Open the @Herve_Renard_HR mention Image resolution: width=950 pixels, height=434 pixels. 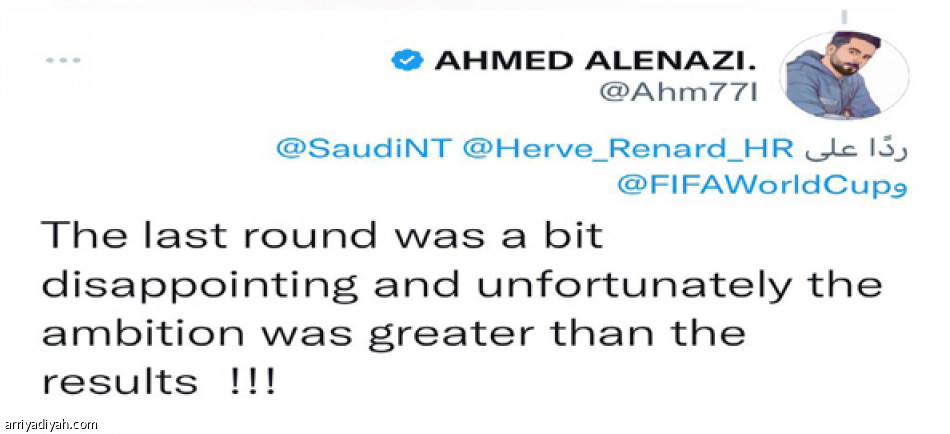pos(629,148)
